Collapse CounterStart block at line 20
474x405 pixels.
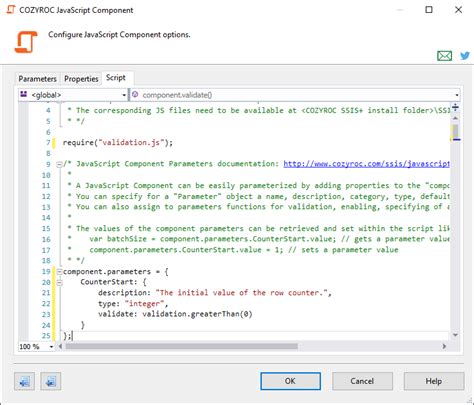[59, 283]
